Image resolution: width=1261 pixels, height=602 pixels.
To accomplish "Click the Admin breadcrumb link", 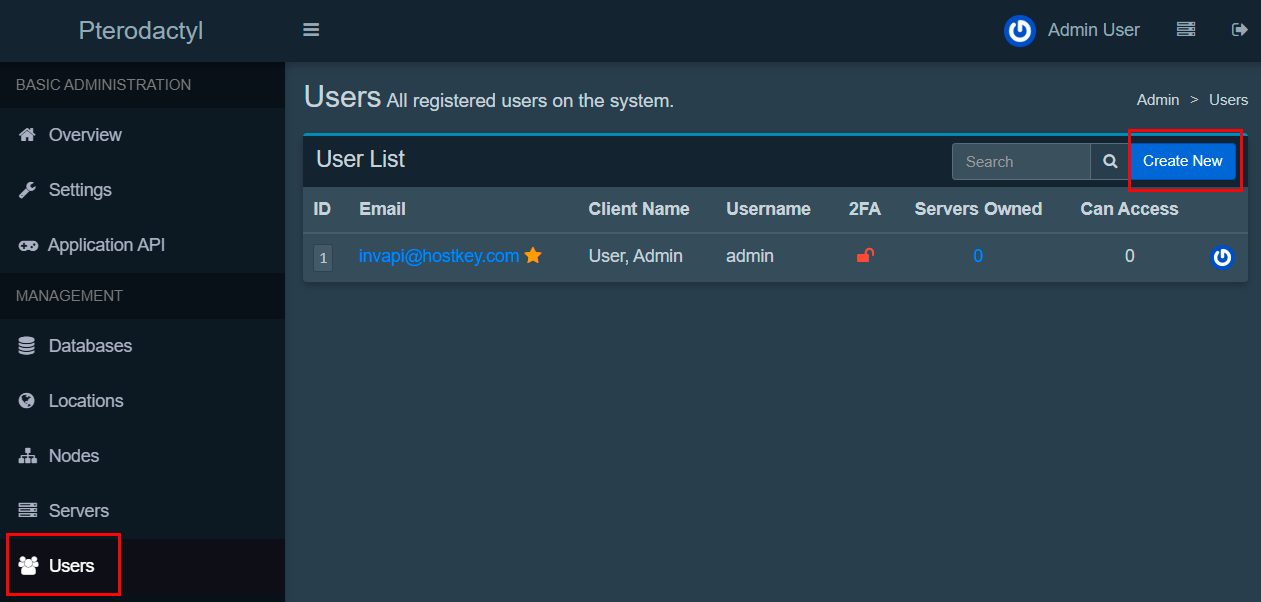I will point(1158,100).
